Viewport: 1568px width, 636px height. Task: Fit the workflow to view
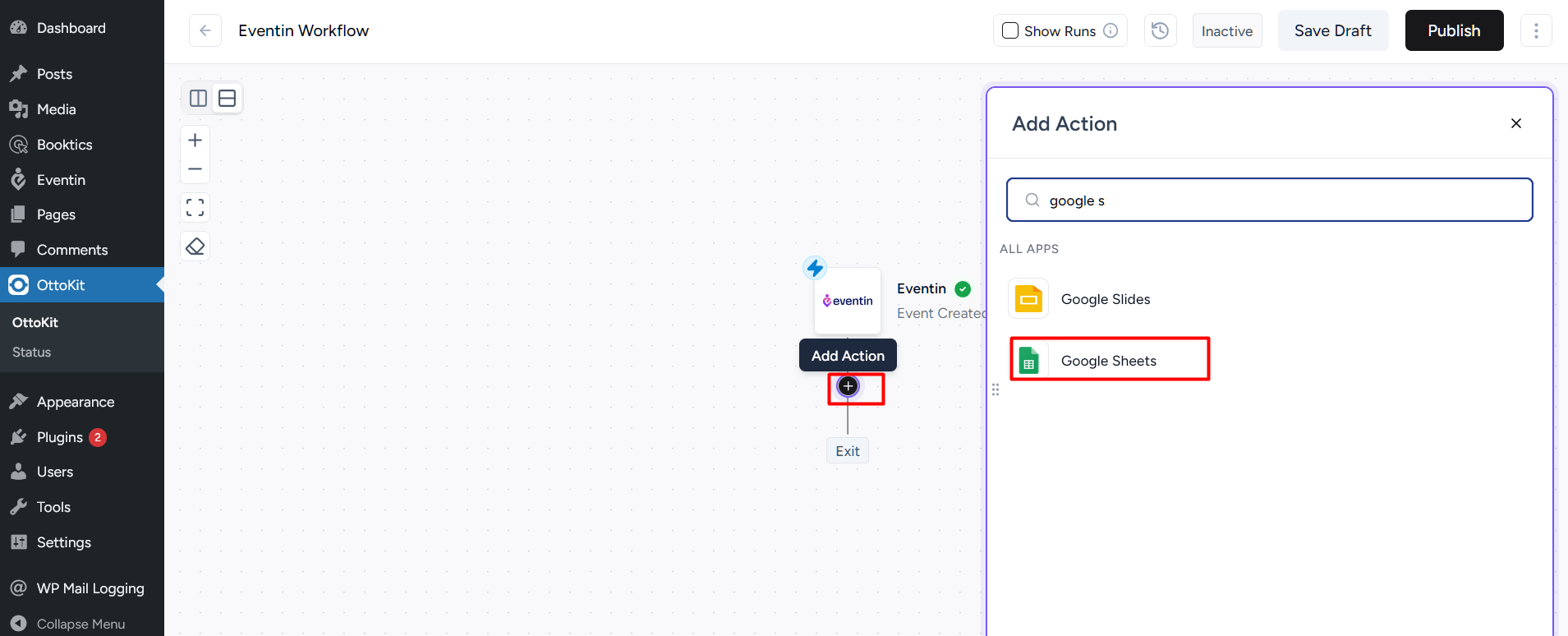coord(195,207)
